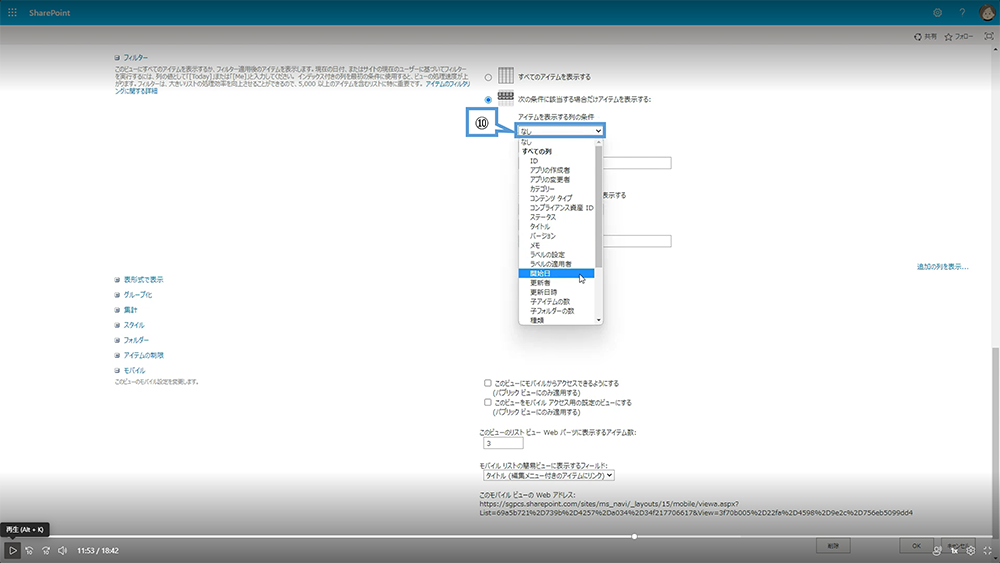Click the 11:53 / 18:42 time display
Image resolution: width=1000 pixels, height=563 pixels.
[98, 550]
